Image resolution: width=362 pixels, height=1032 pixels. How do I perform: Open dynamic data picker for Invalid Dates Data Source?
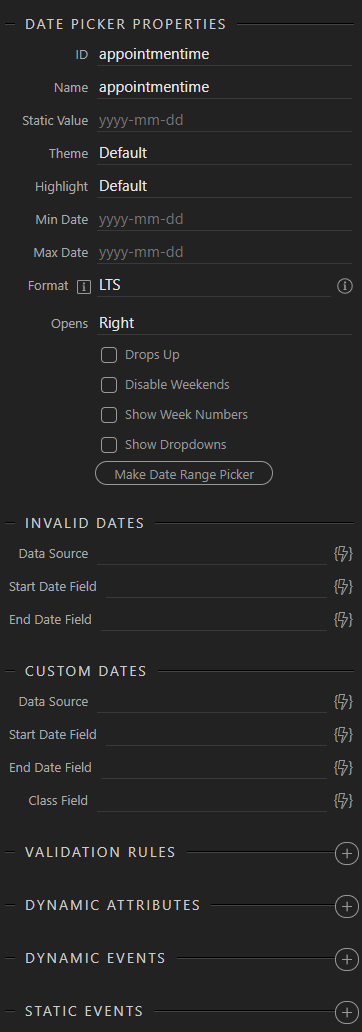click(x=343, y=554)
